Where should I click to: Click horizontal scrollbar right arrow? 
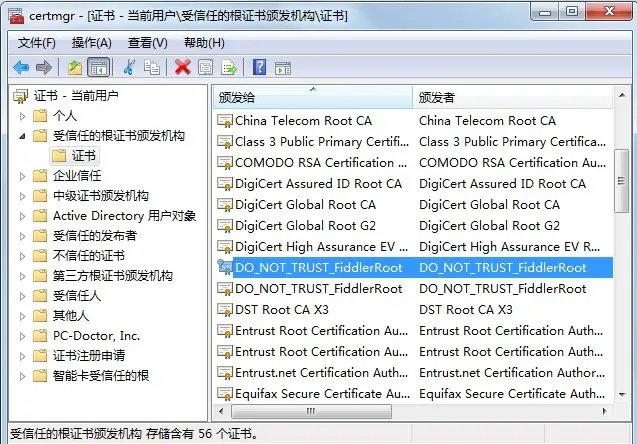605,411
